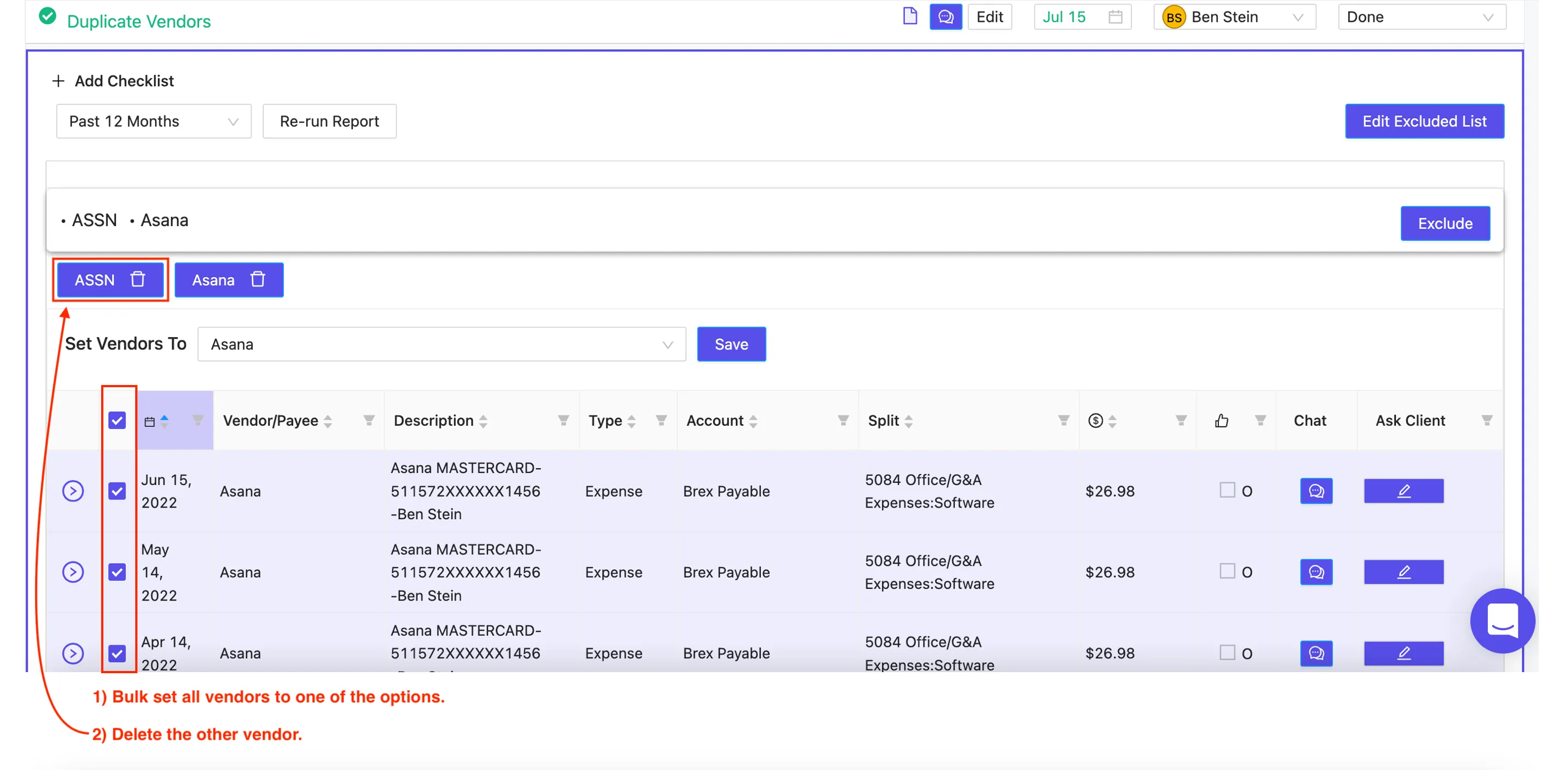Viewport: 1568px width, 770px height.
Task: Expand the Jun 15, 2022 transaction row
Action: [73, 491]
